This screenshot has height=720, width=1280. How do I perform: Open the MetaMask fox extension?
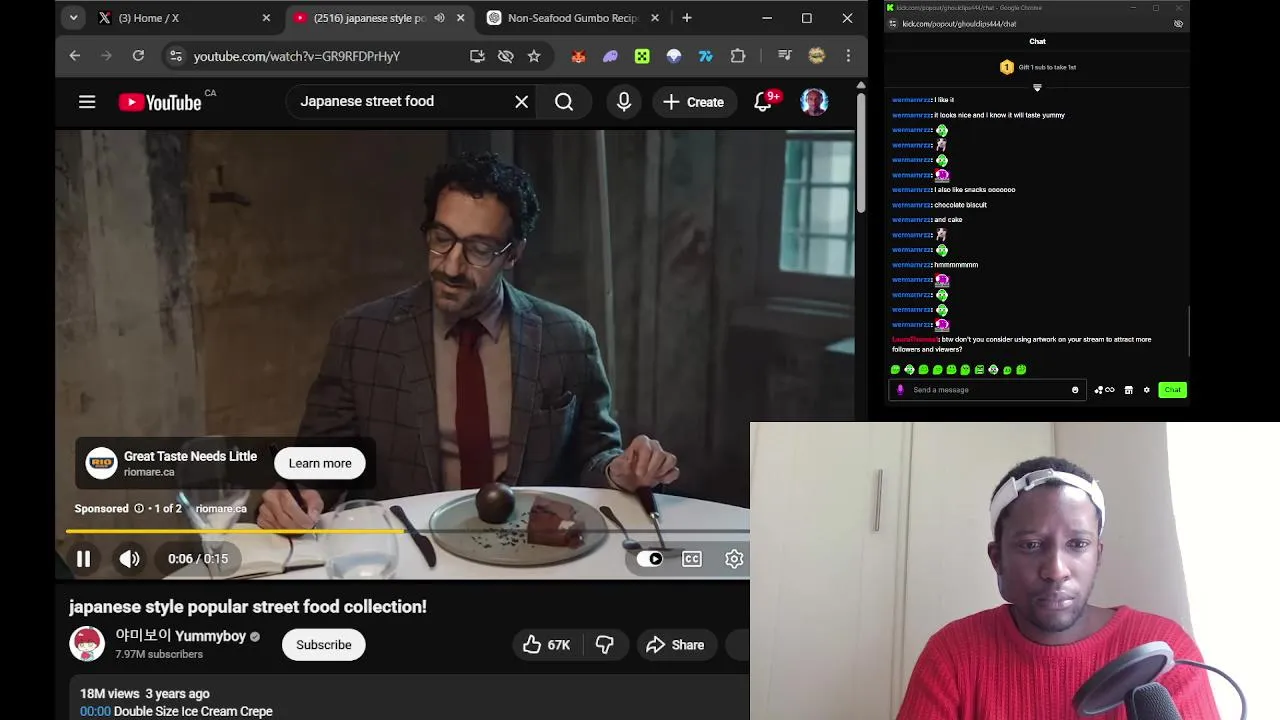point(578,56)
